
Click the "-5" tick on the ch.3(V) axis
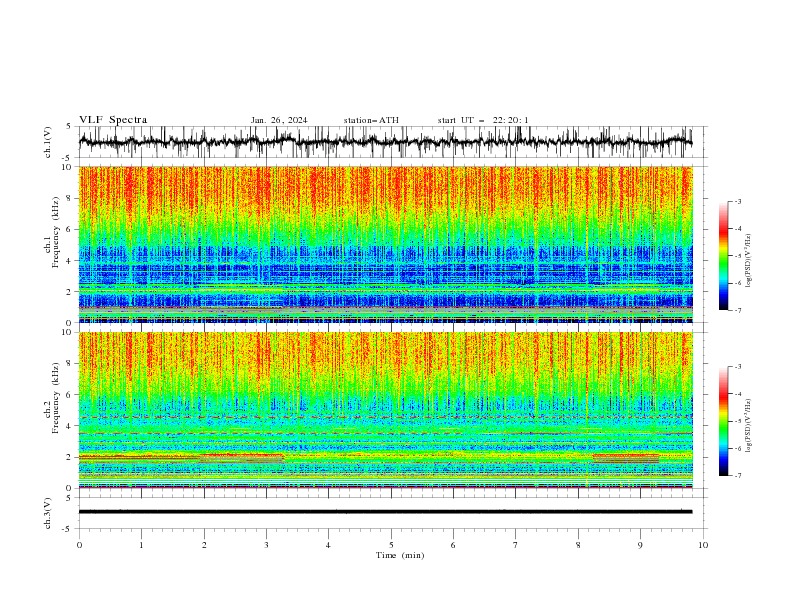click(68, 529)
